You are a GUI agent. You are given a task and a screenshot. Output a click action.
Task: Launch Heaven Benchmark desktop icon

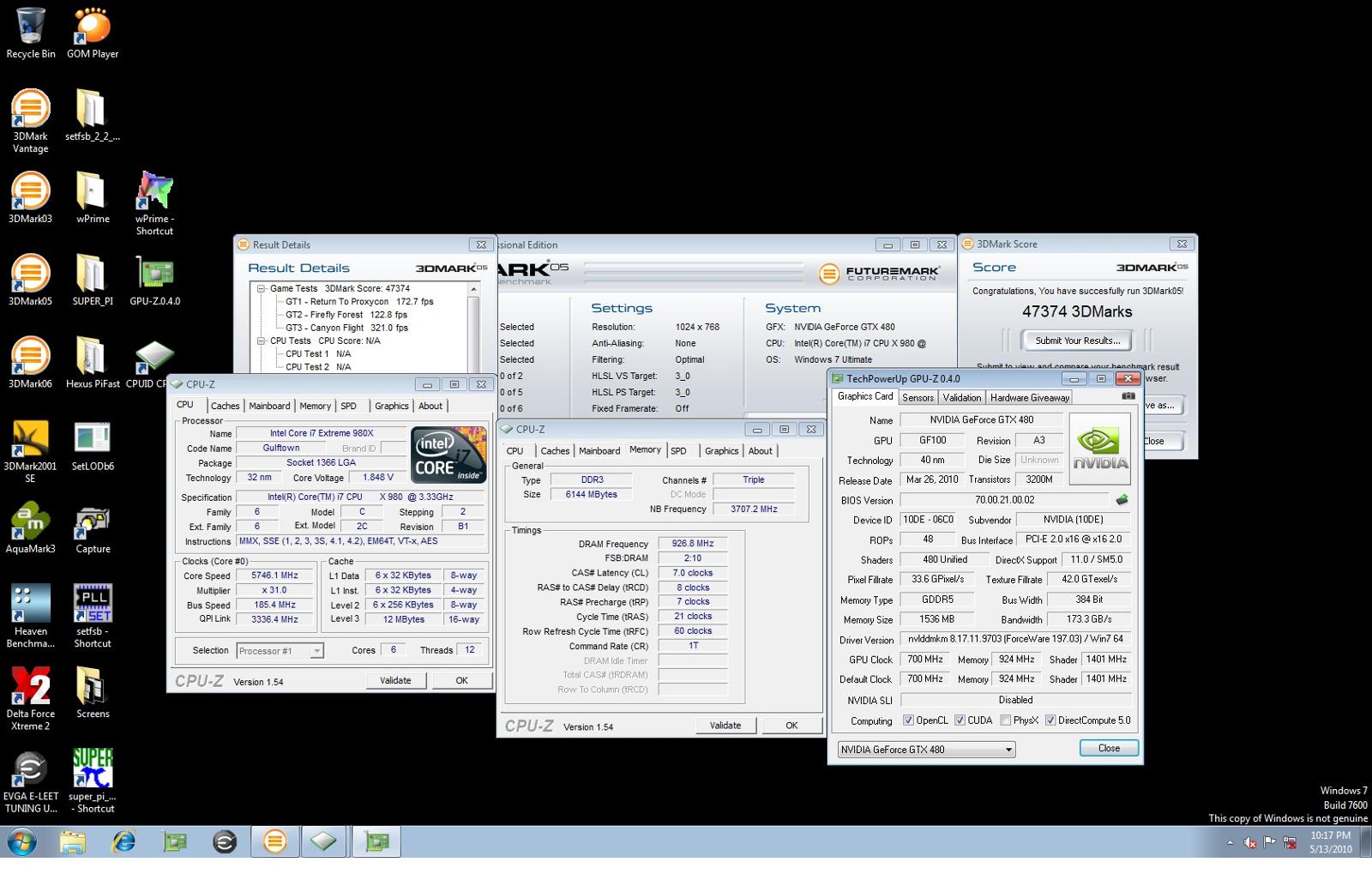pos(31,616)
